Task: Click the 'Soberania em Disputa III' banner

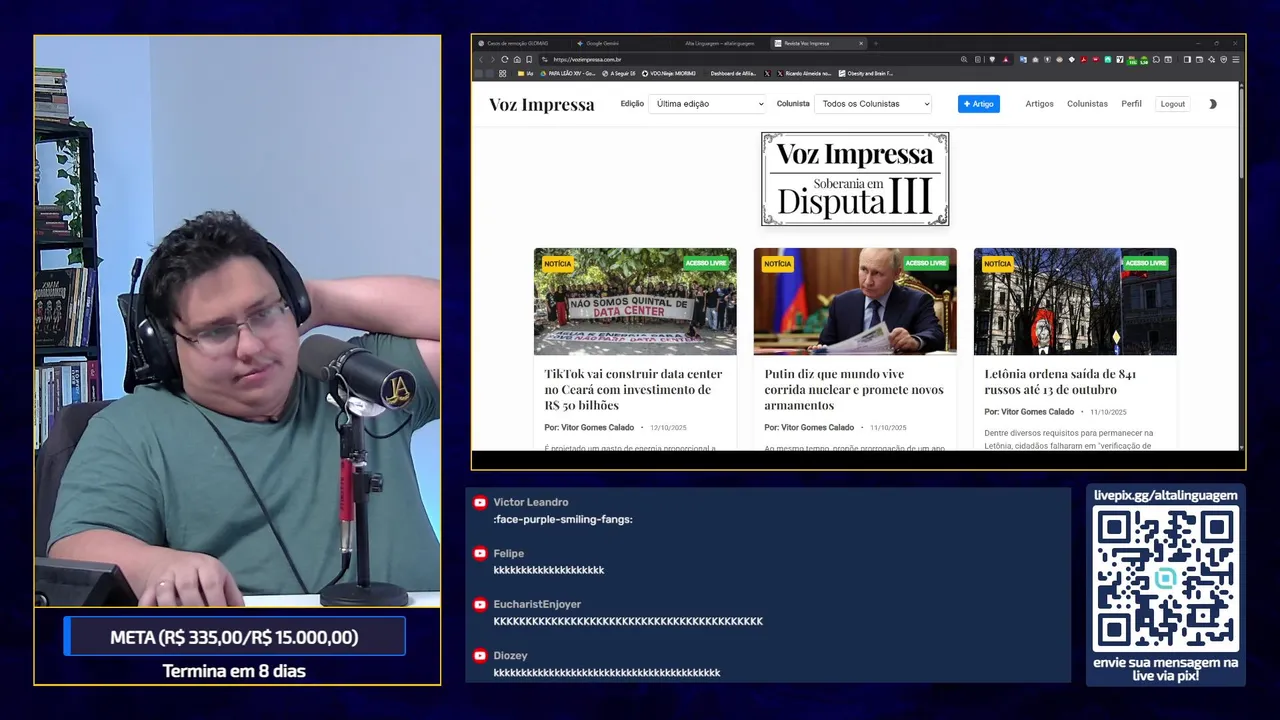Action: 855,179
